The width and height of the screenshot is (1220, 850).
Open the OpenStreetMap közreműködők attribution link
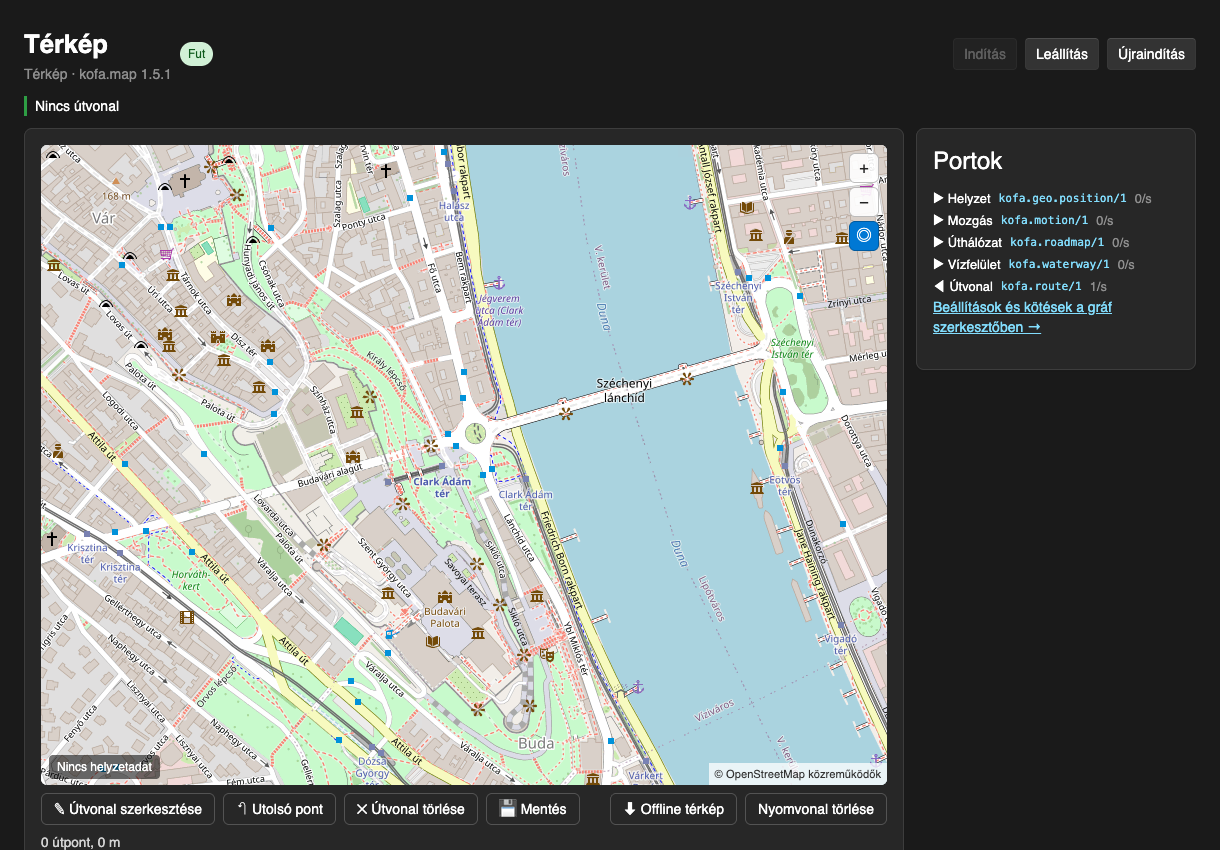pos(804,774)
